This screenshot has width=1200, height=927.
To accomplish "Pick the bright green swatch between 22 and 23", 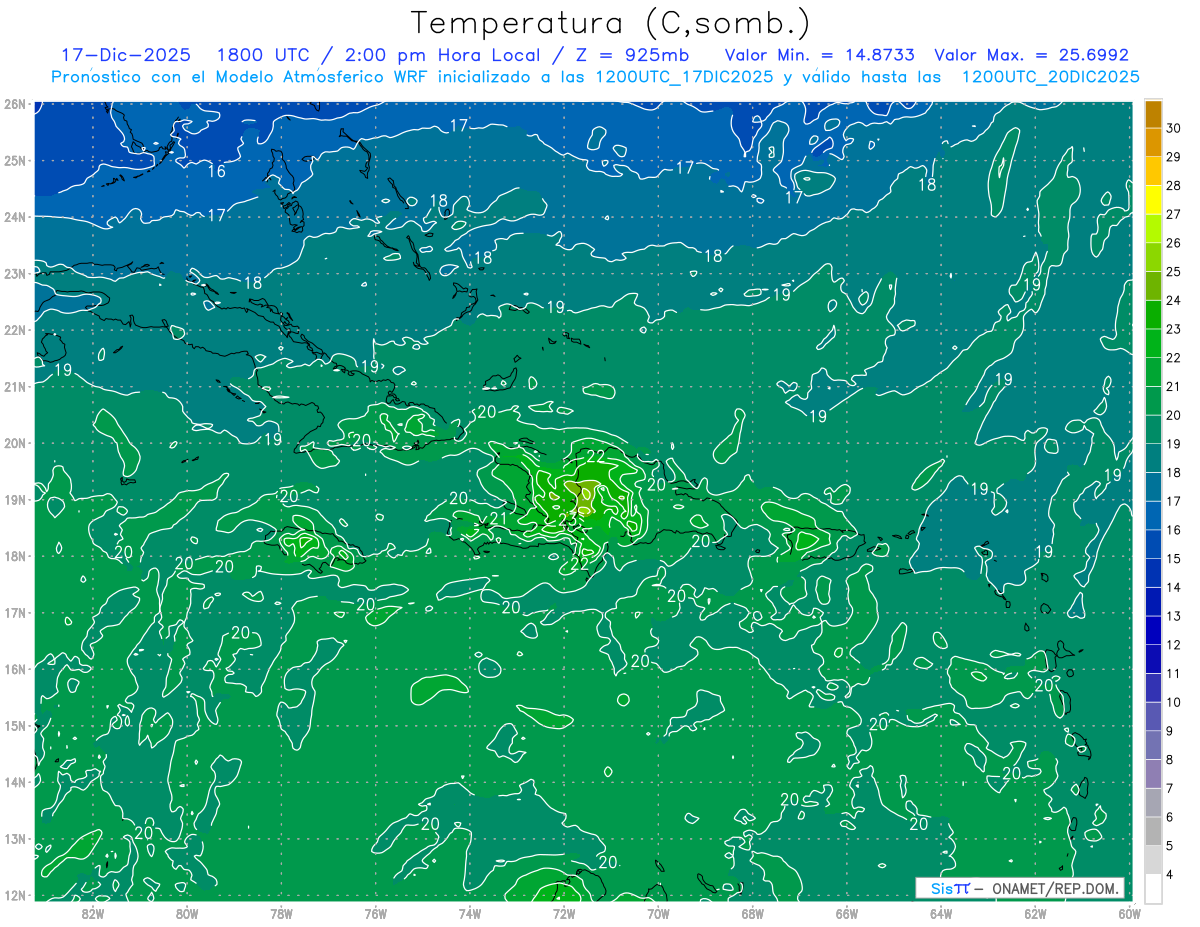I will click(x=1153, y=343).
